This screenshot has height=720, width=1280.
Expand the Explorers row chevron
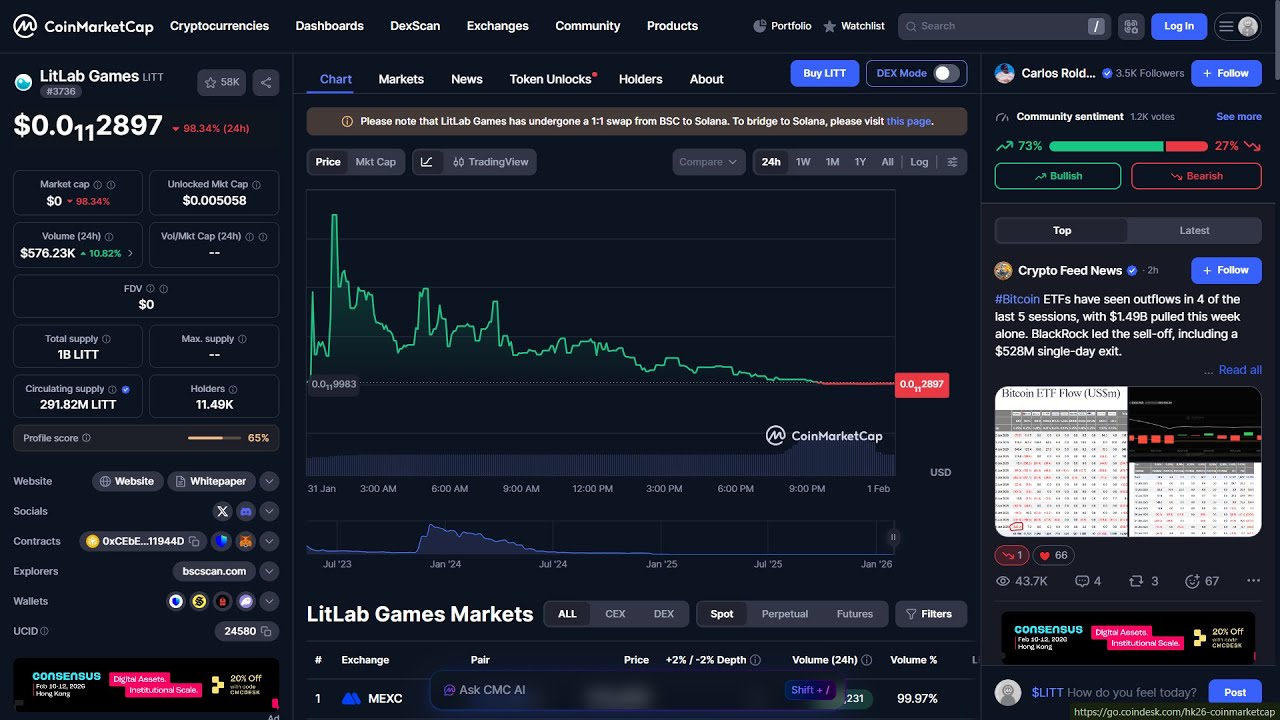click(269, 571)
